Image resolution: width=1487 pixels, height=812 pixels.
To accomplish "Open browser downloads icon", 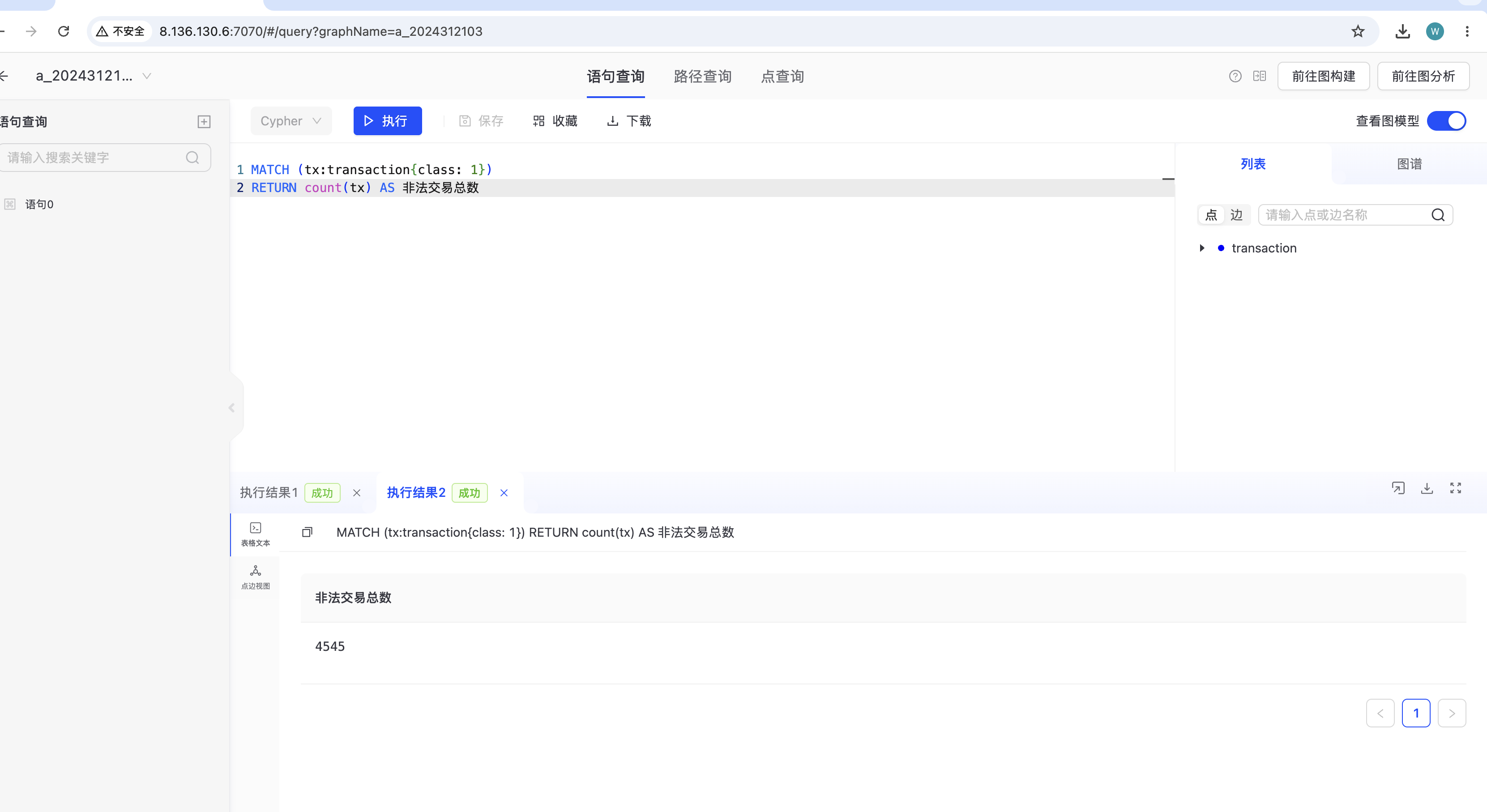I will click(1402, 31).
